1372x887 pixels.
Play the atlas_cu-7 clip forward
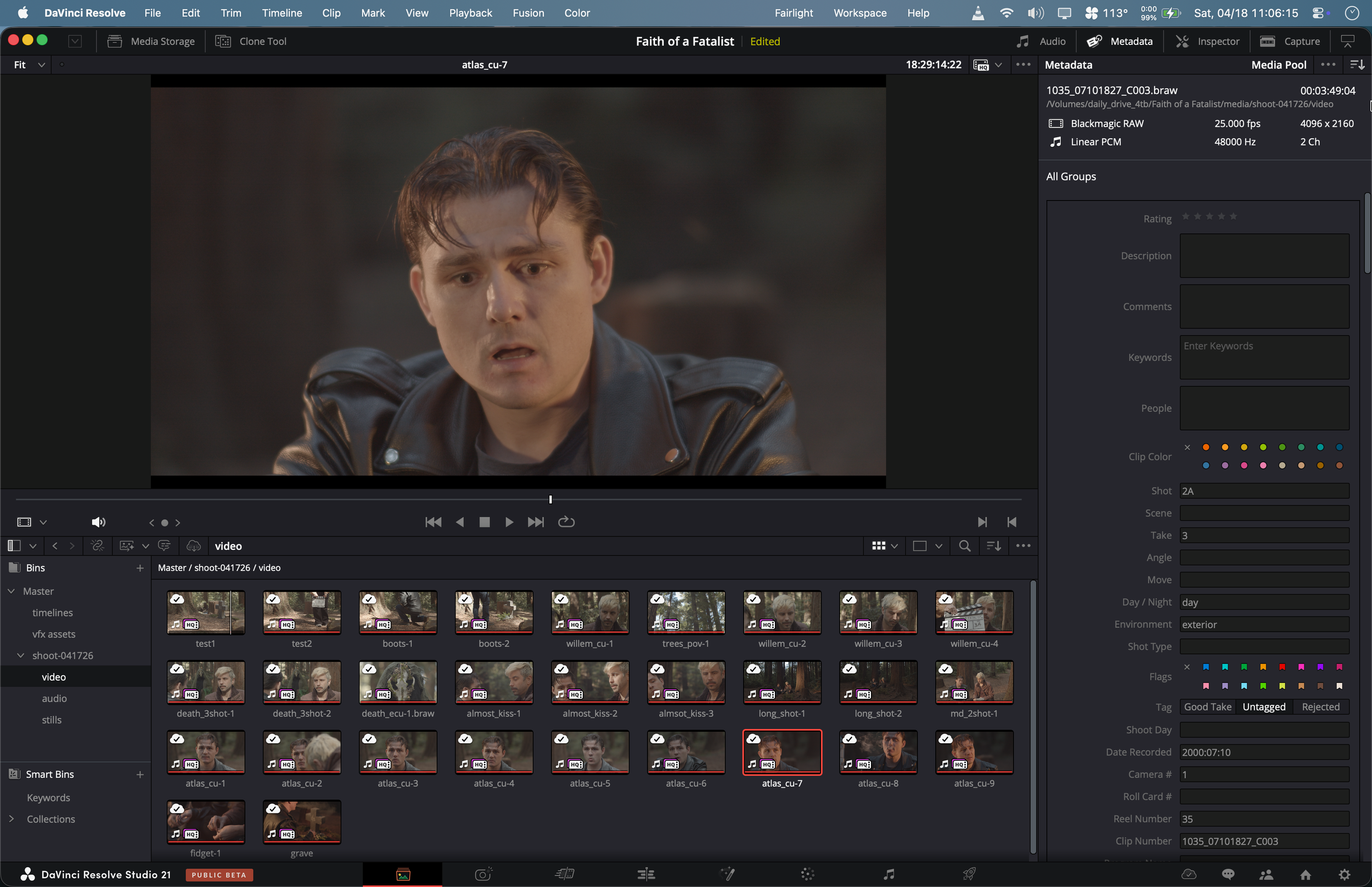click(509, 522)
